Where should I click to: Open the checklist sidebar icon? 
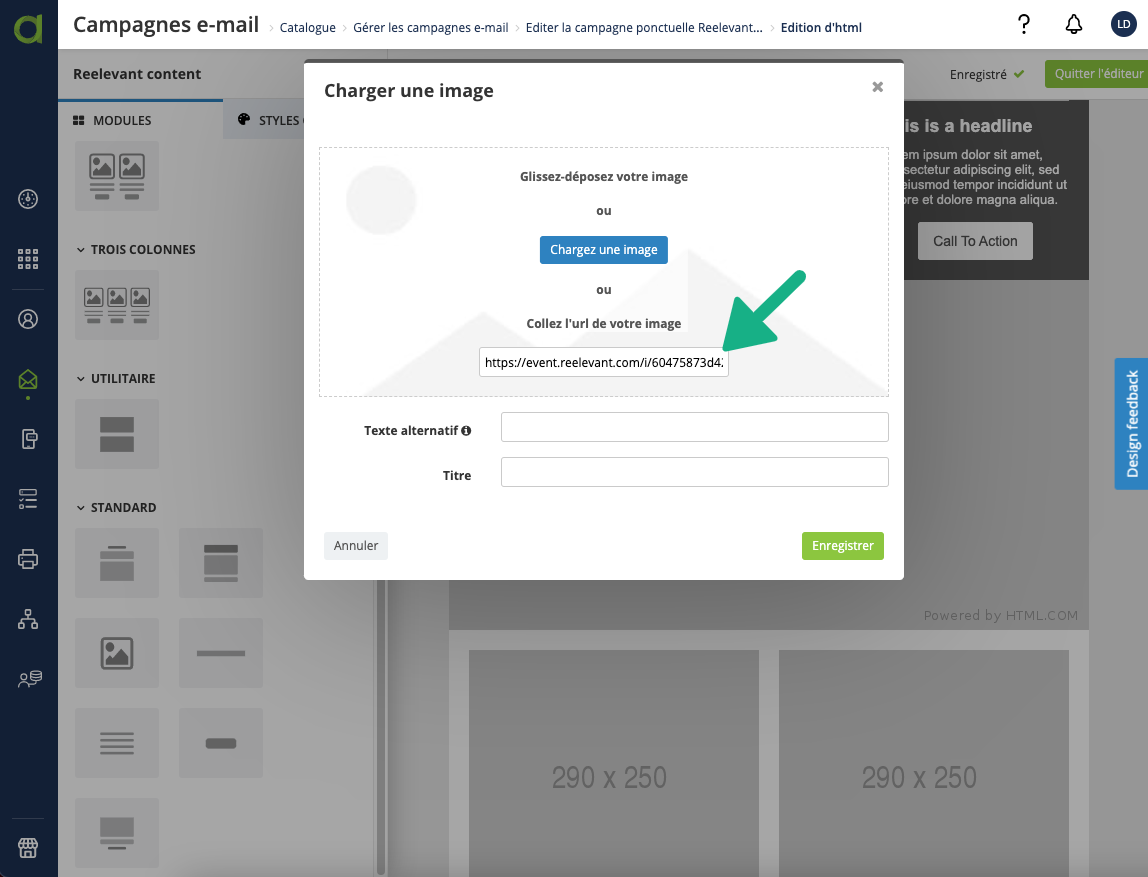point(28,499)
